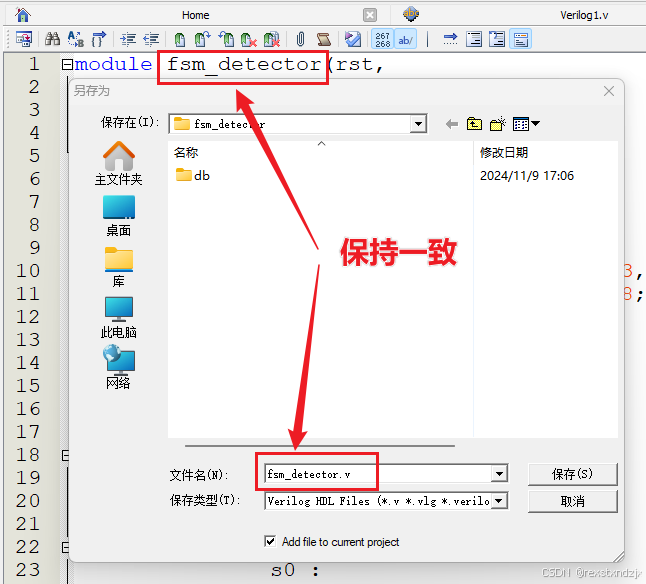Viewport: 646px width, 584px height.
Task: Open the save type (保存类型) dropdown
Action: (x=499, y=501)
